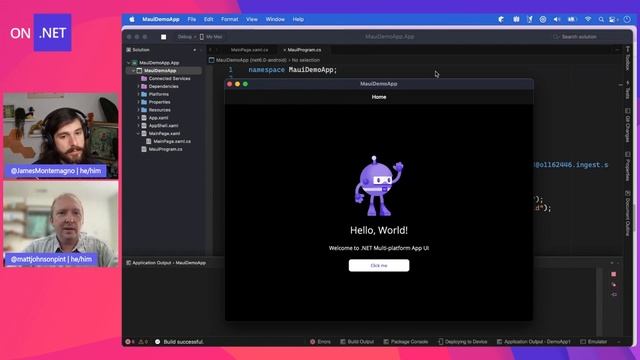Open the Deploying to Device pad
This screenshot has width=640, height=360.
click(x=463, y=342)
